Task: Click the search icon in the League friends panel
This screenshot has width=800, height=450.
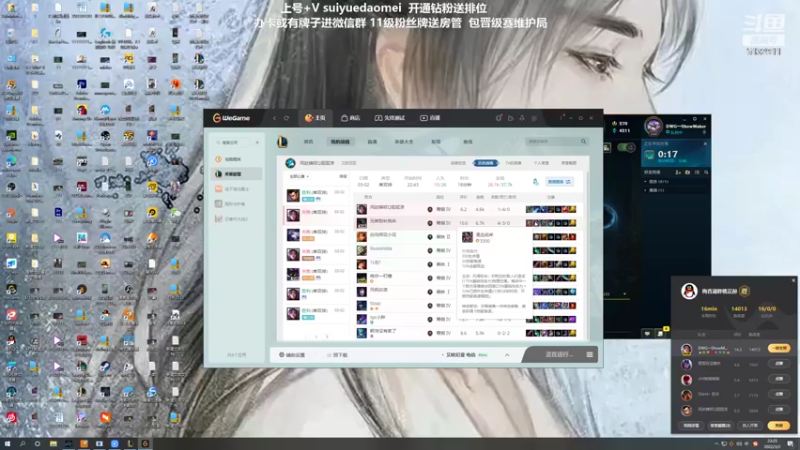Action: (x=706, y=172)
